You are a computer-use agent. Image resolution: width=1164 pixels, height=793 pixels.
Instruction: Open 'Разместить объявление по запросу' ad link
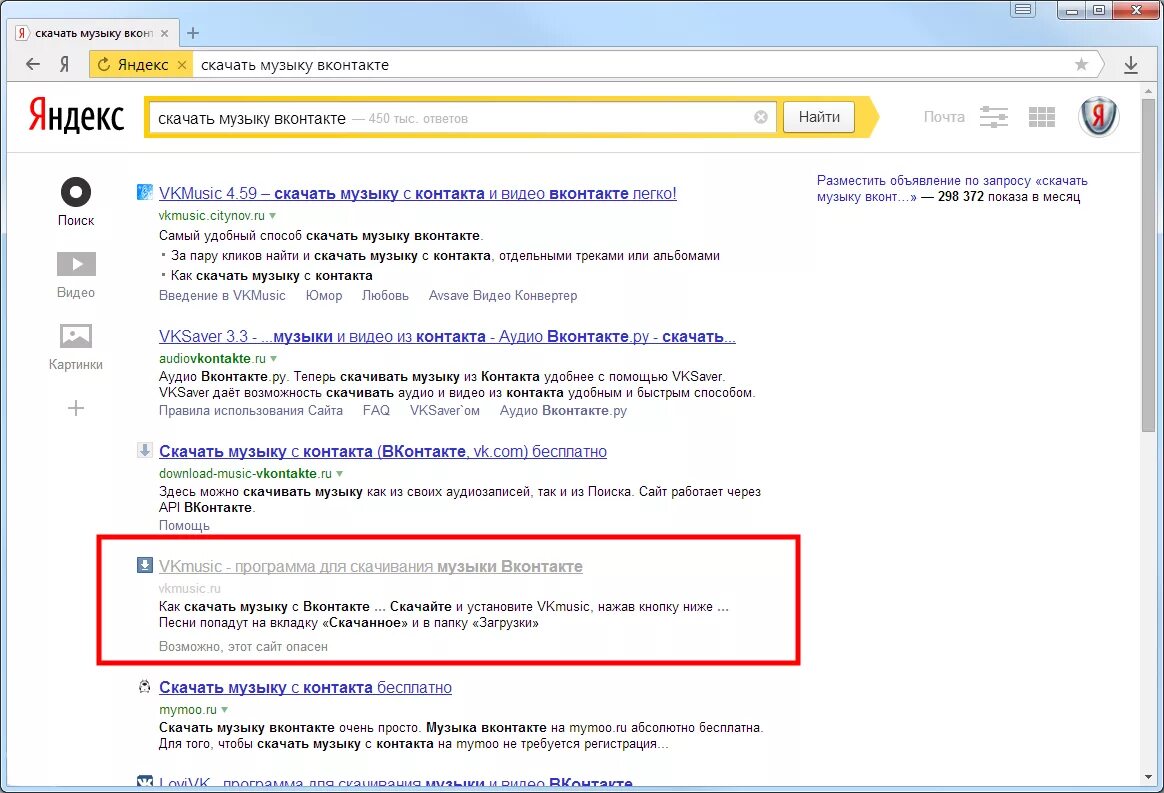click(952, 189)
